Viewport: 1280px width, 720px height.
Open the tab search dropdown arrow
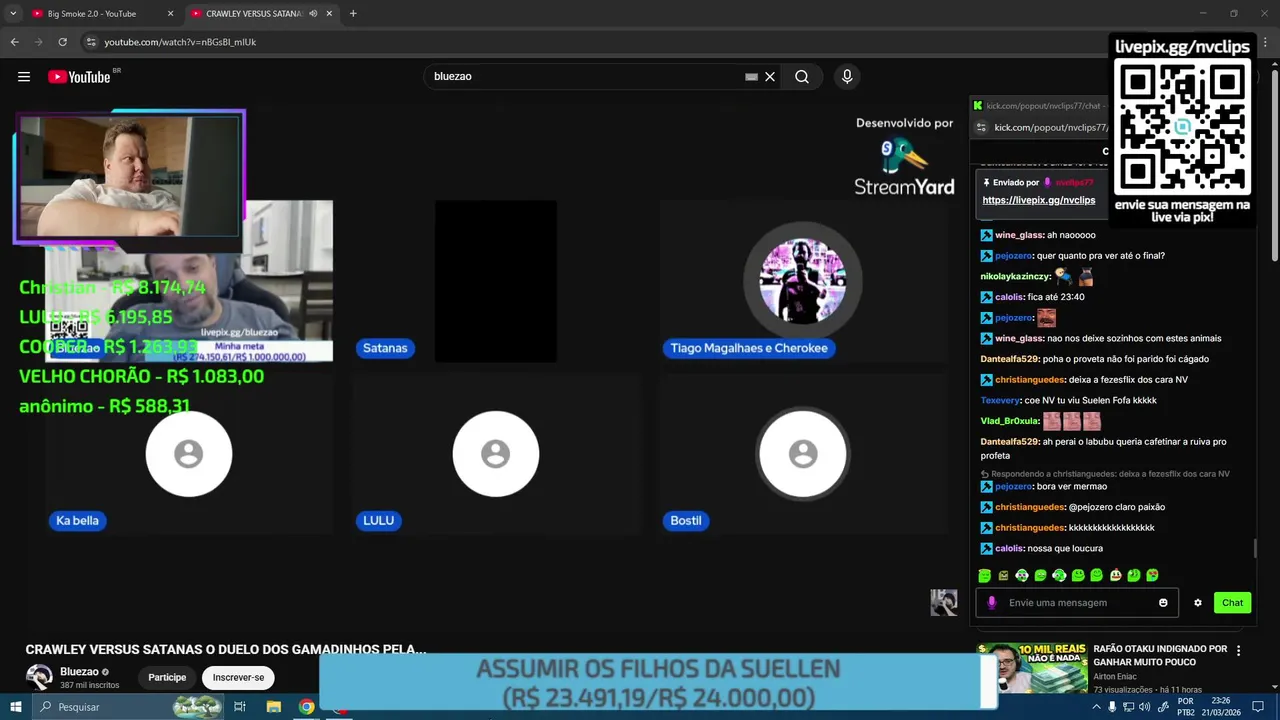13,14
